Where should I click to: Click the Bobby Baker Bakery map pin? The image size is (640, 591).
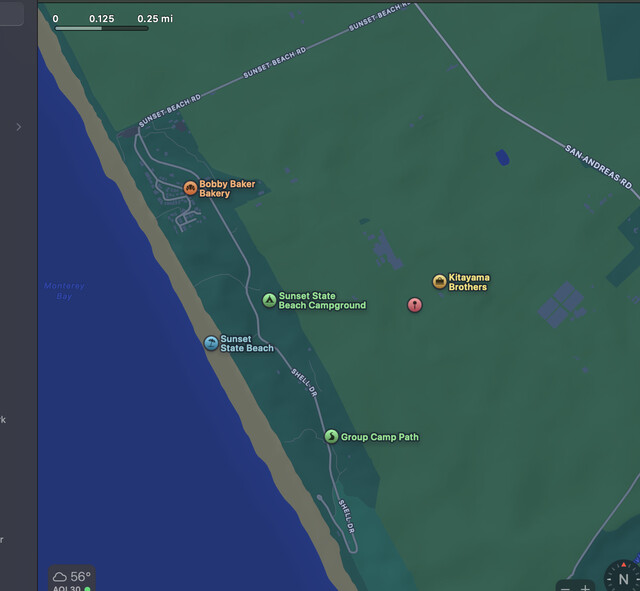click(x=190, y=188)
